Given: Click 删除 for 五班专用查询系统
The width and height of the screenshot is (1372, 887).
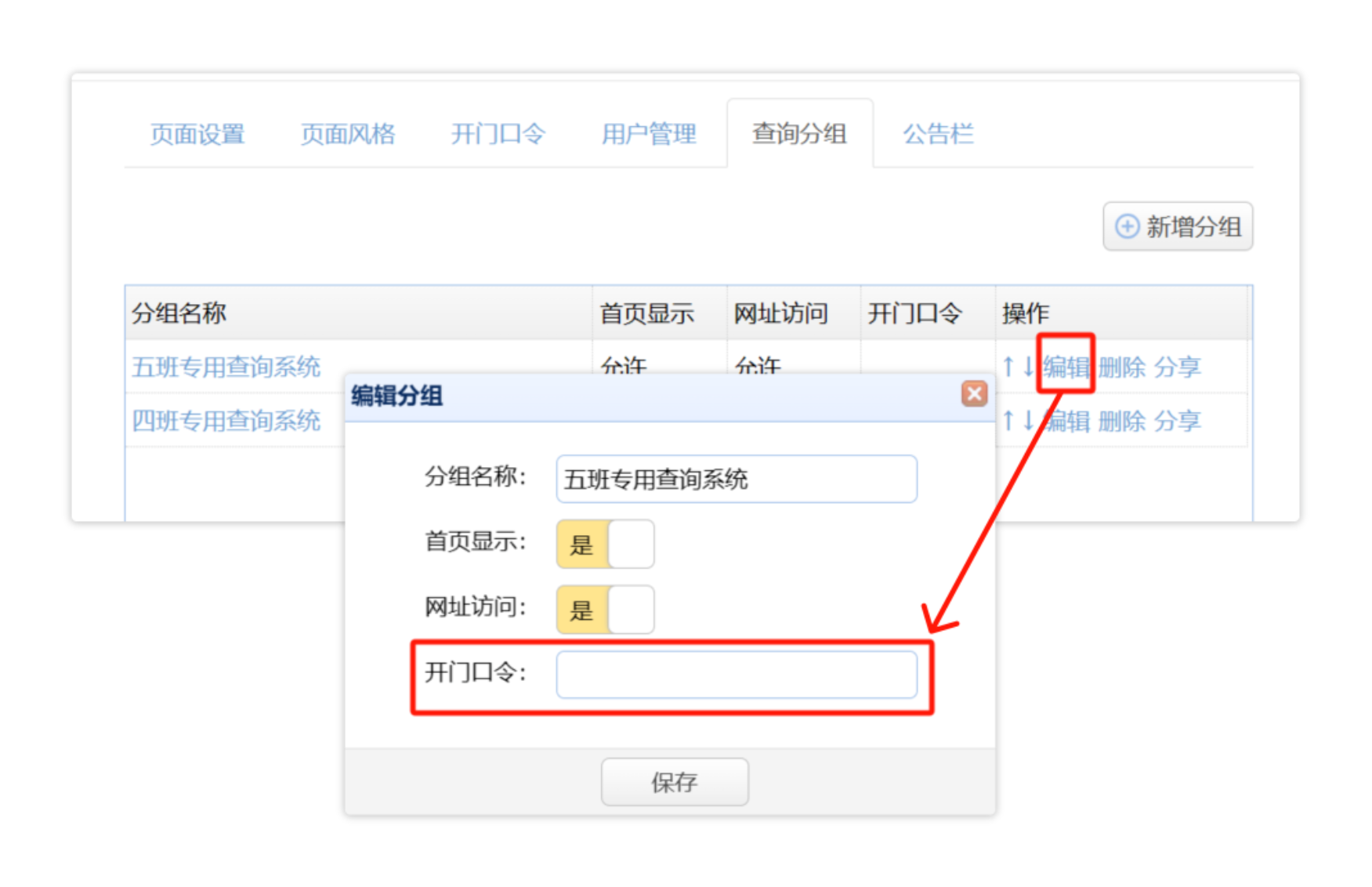Looking at the screenshot, I should click(1121, 367).
